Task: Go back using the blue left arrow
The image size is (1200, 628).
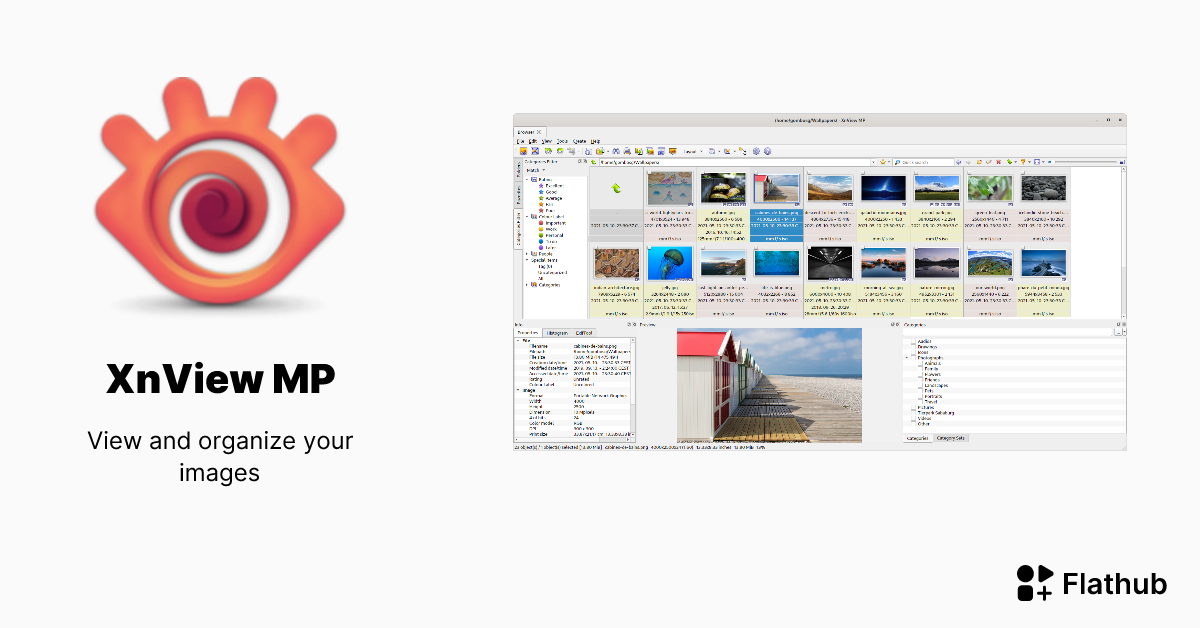Action: click(958, 162)
